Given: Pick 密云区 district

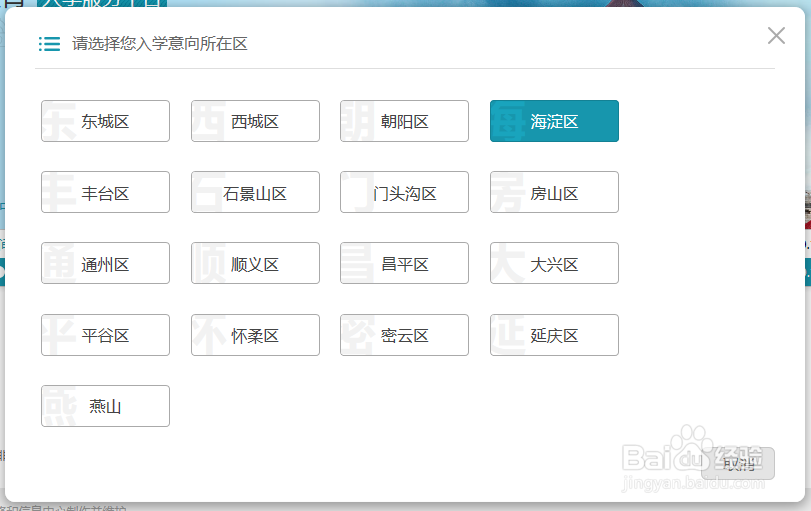Looking at the screenshot, I should (404, 335).
